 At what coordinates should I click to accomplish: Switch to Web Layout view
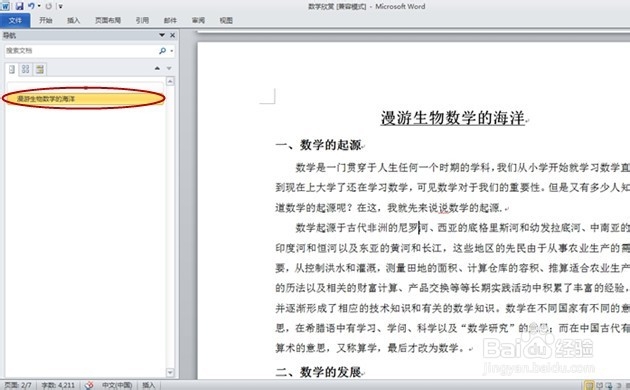coord(609,385)
